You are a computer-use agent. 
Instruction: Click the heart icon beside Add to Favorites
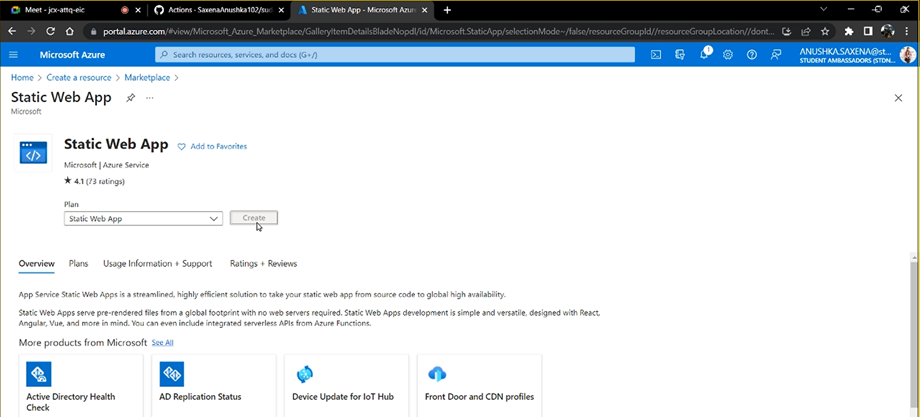[x=181, y=147]
